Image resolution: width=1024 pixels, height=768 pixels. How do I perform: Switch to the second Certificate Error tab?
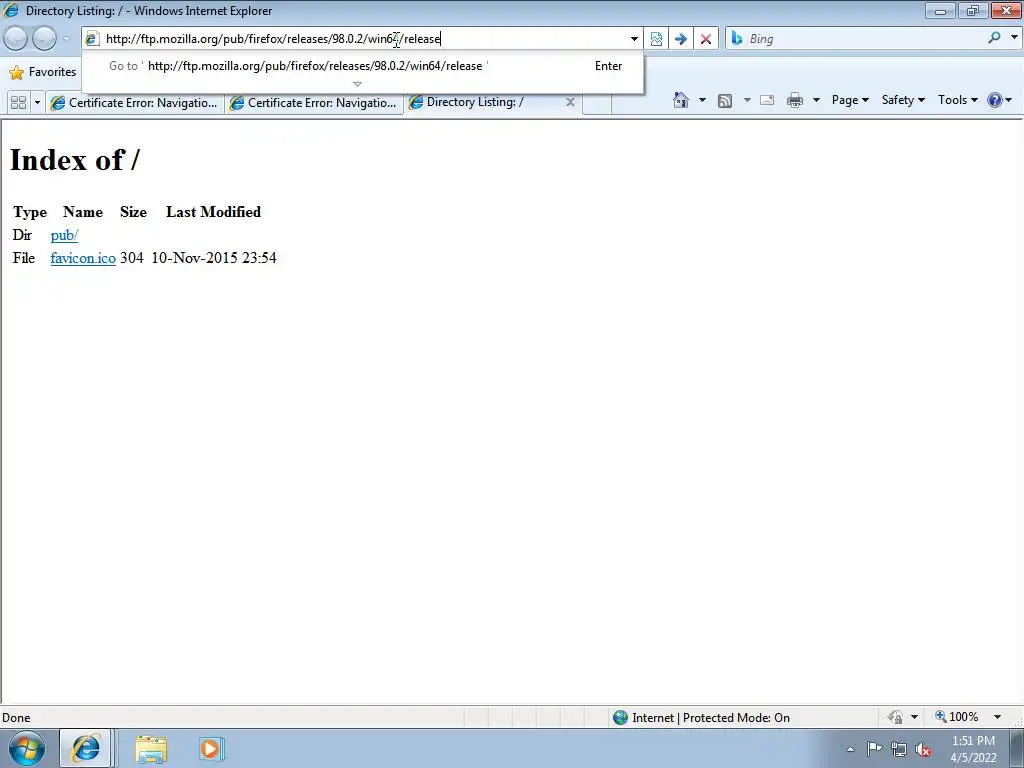point(314,103)
